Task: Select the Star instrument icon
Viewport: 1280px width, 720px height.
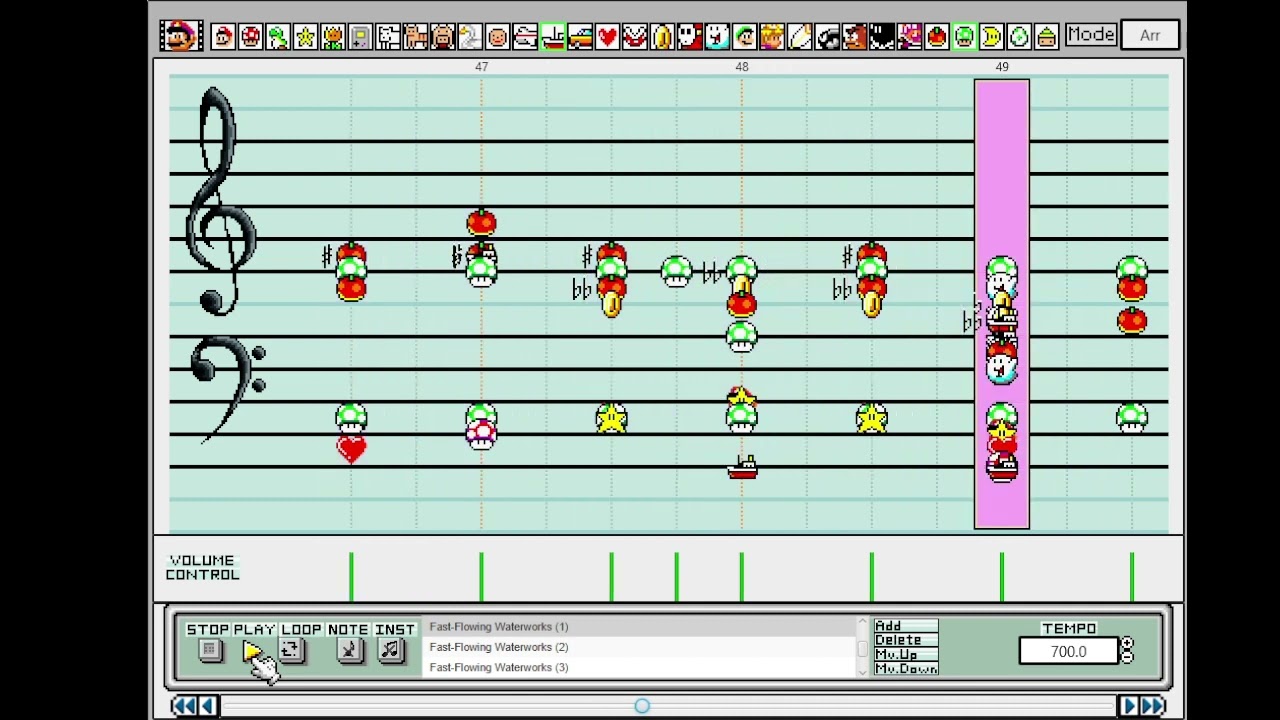Action: coord(306,37)
